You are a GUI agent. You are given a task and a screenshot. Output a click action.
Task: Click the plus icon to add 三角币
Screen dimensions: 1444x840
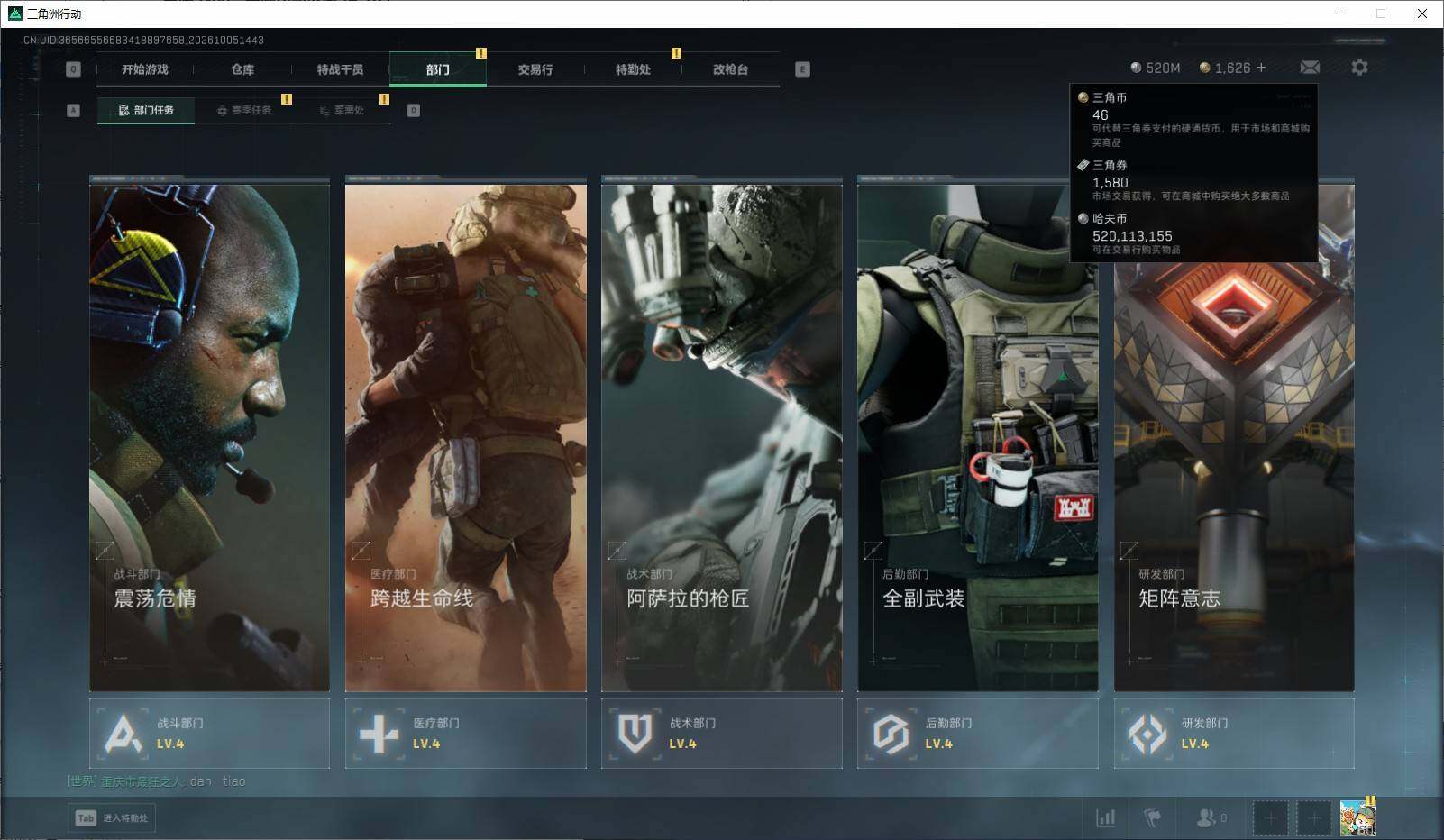tap(1261, 68)
